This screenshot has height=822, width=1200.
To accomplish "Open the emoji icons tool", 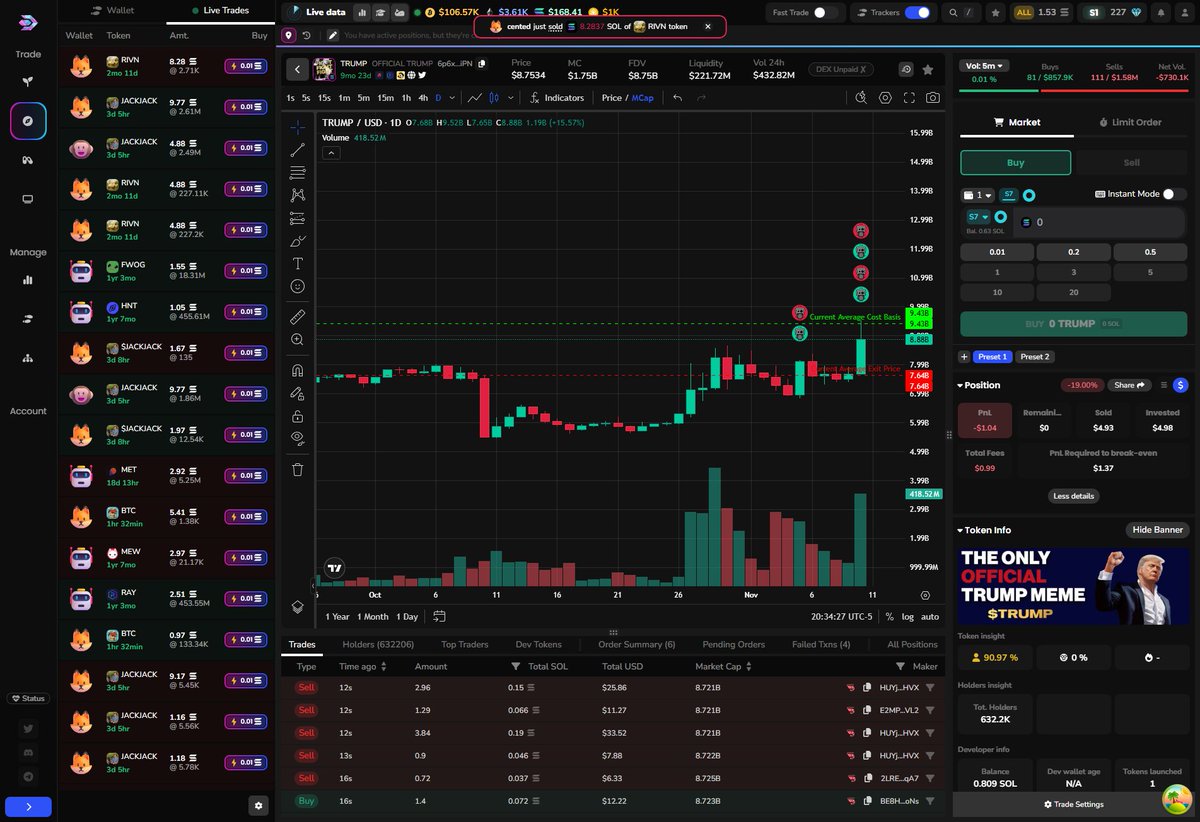I will click(x=297, y=287).
